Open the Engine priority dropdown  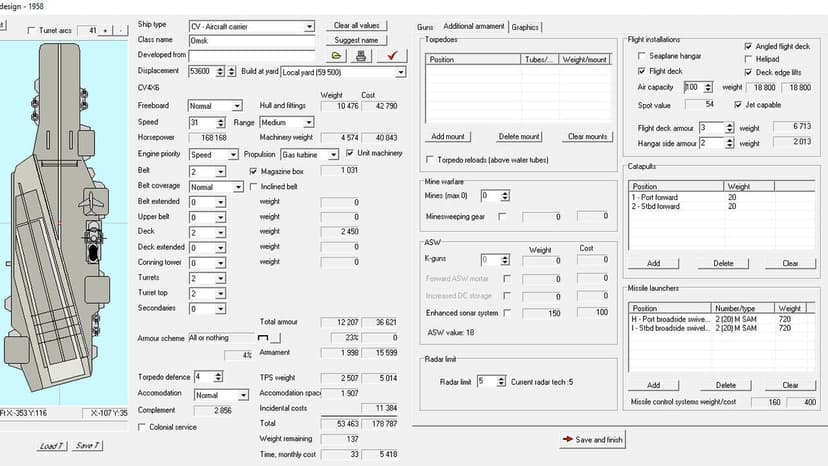[233, 155]
